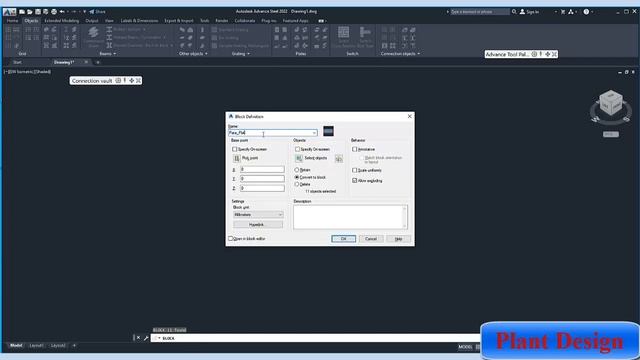This screenshot has width=640, height=360.
Task: Open the Autodesk App Store cart icon
Action: click(563, 12)
